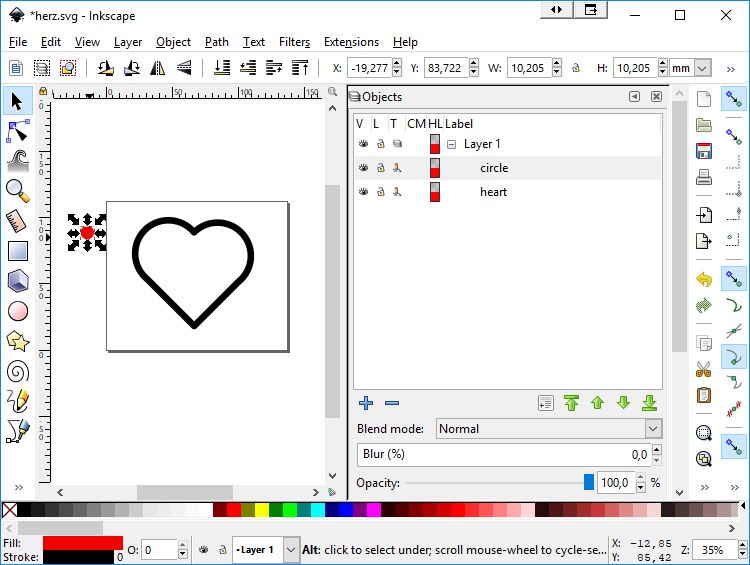Select the Rectangle tool
The width and height of the screenshot is (750, 565).
18,251
